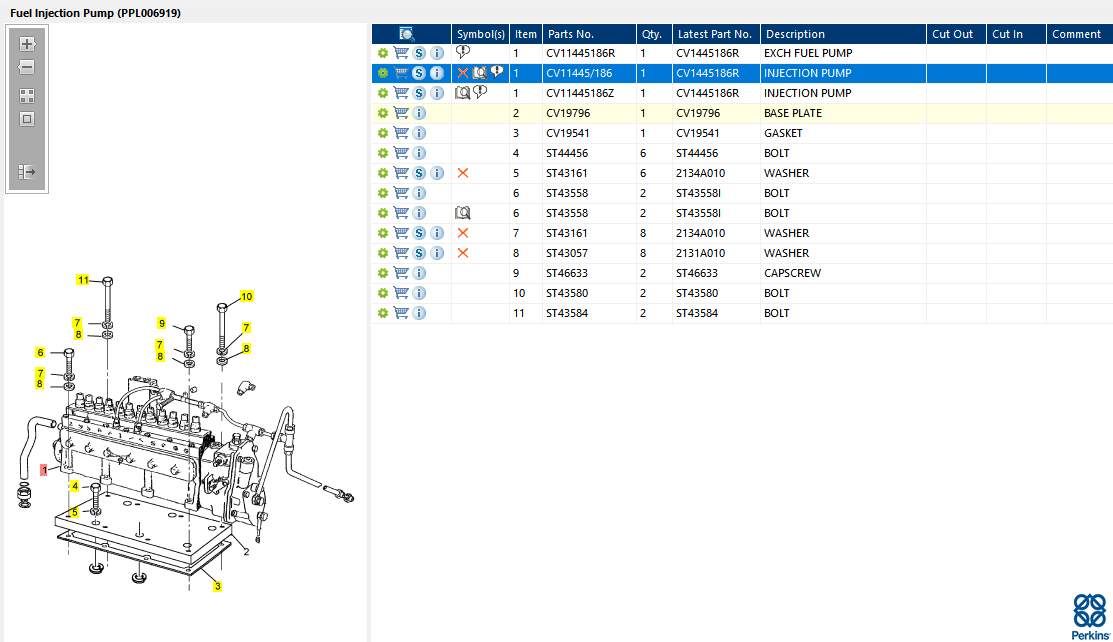Open info for GASKET CV19541

419,133
